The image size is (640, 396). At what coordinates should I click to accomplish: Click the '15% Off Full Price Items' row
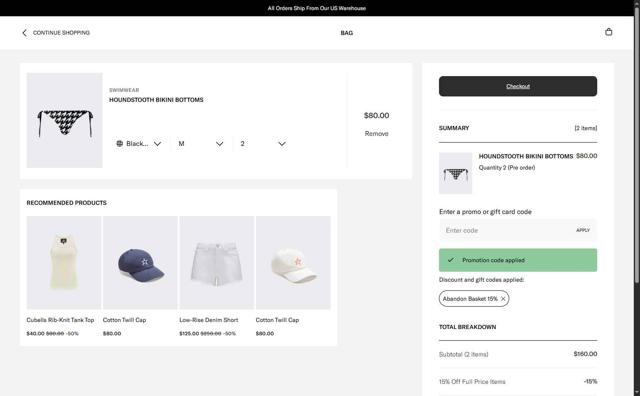(518, 382)
